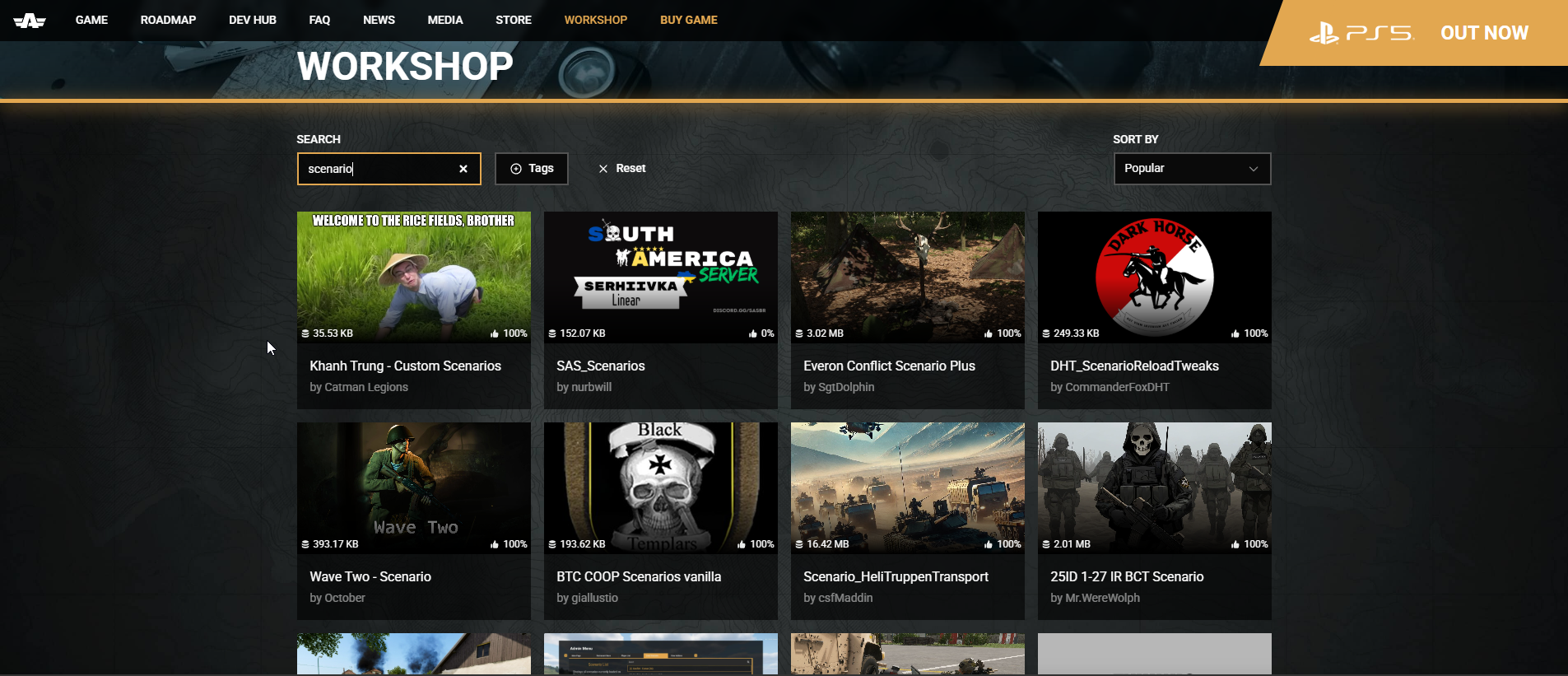Open Wave Two - Scenario title

370,577
